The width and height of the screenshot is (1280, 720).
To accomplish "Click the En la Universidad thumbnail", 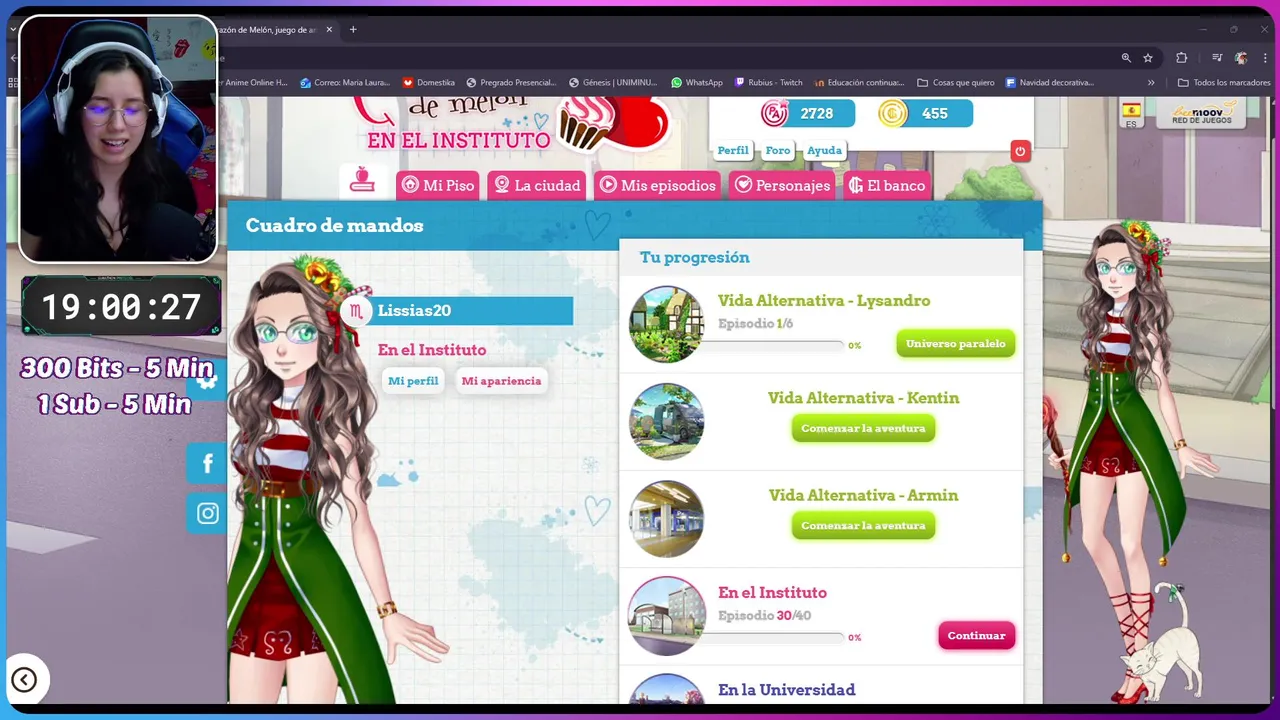I will click(x=666, y=689).
